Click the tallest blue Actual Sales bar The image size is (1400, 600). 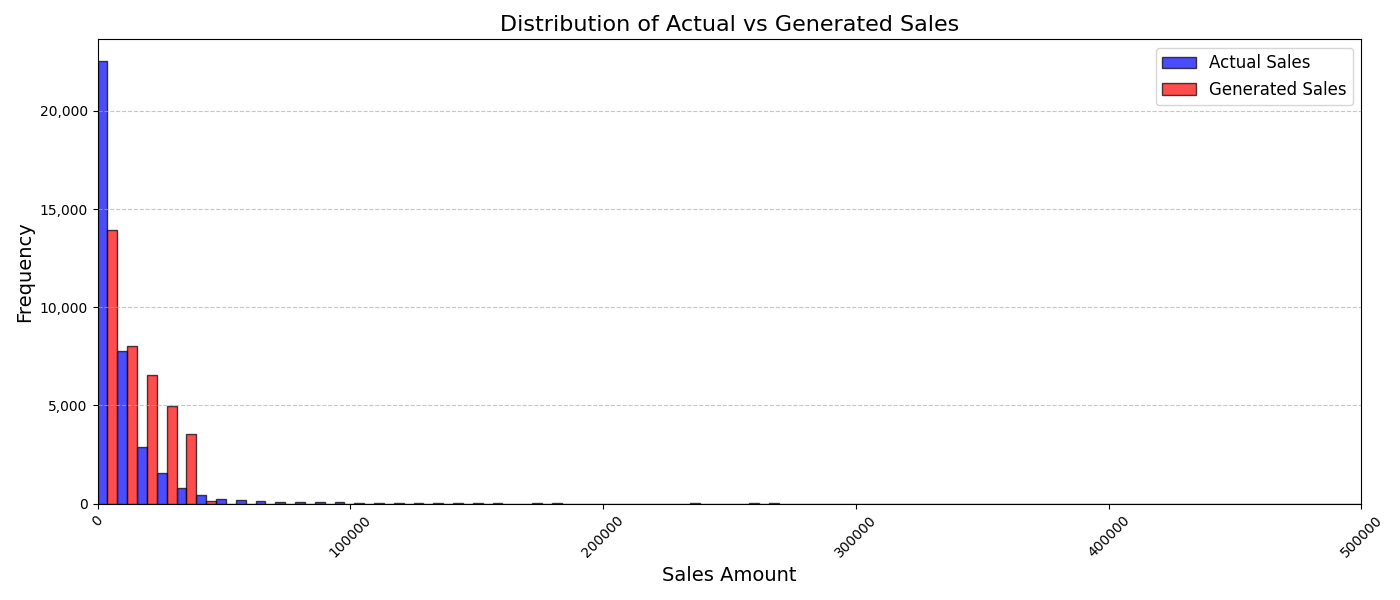[102, 282]
